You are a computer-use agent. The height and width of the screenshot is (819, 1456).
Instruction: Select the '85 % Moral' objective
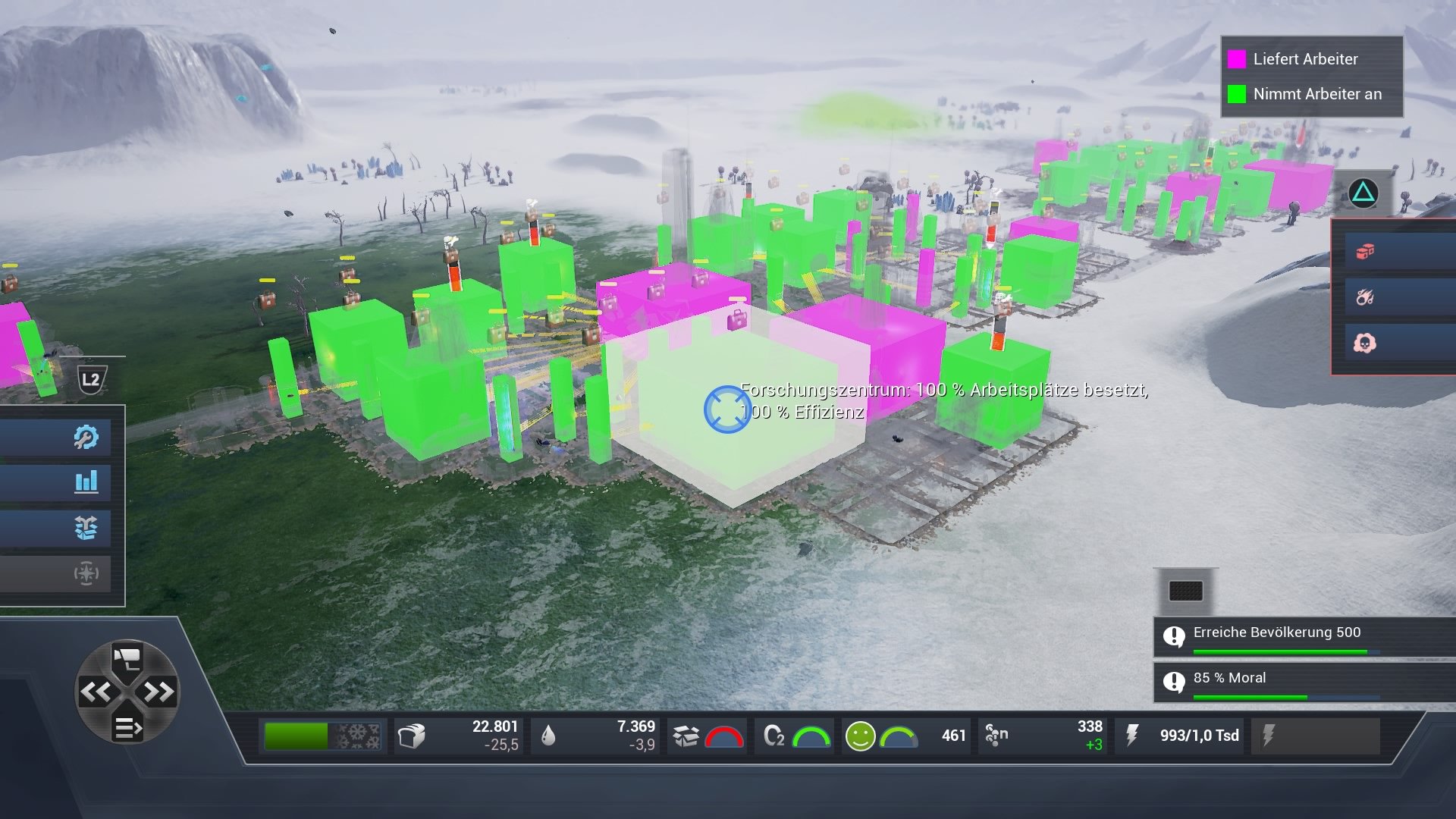(1229, 678)
